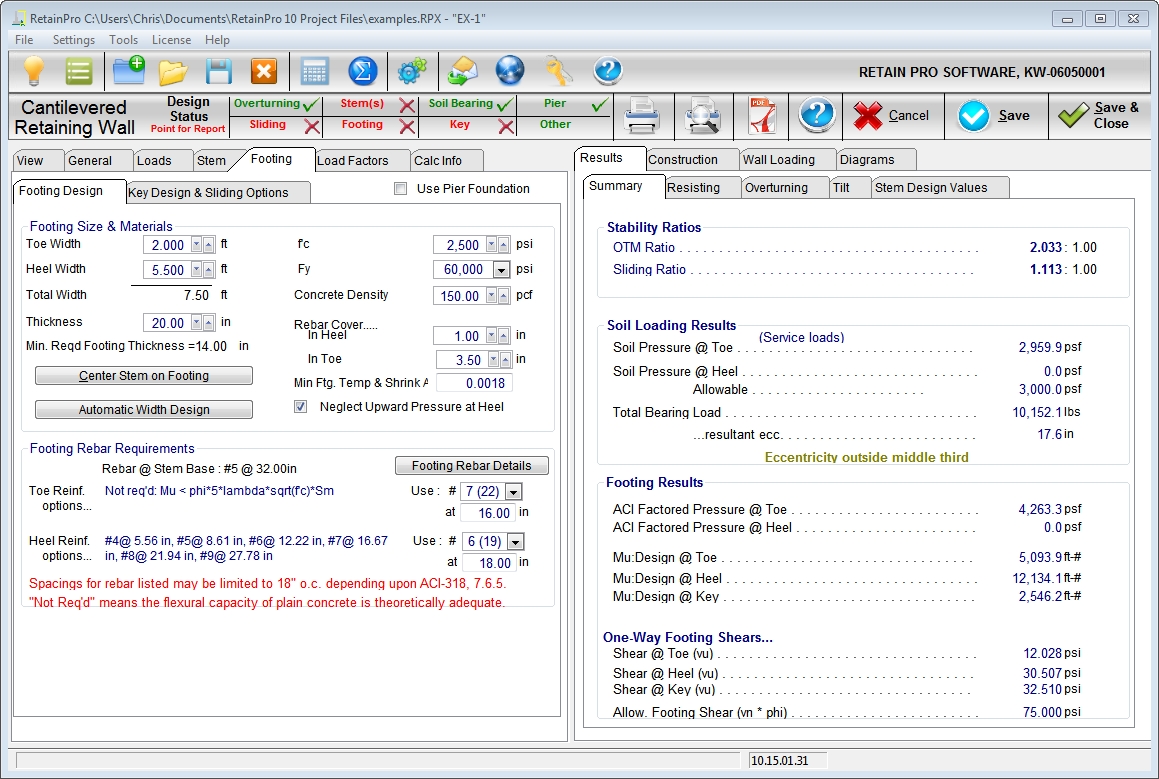
Task: Open the Help menu
Action: coord(217,40)
